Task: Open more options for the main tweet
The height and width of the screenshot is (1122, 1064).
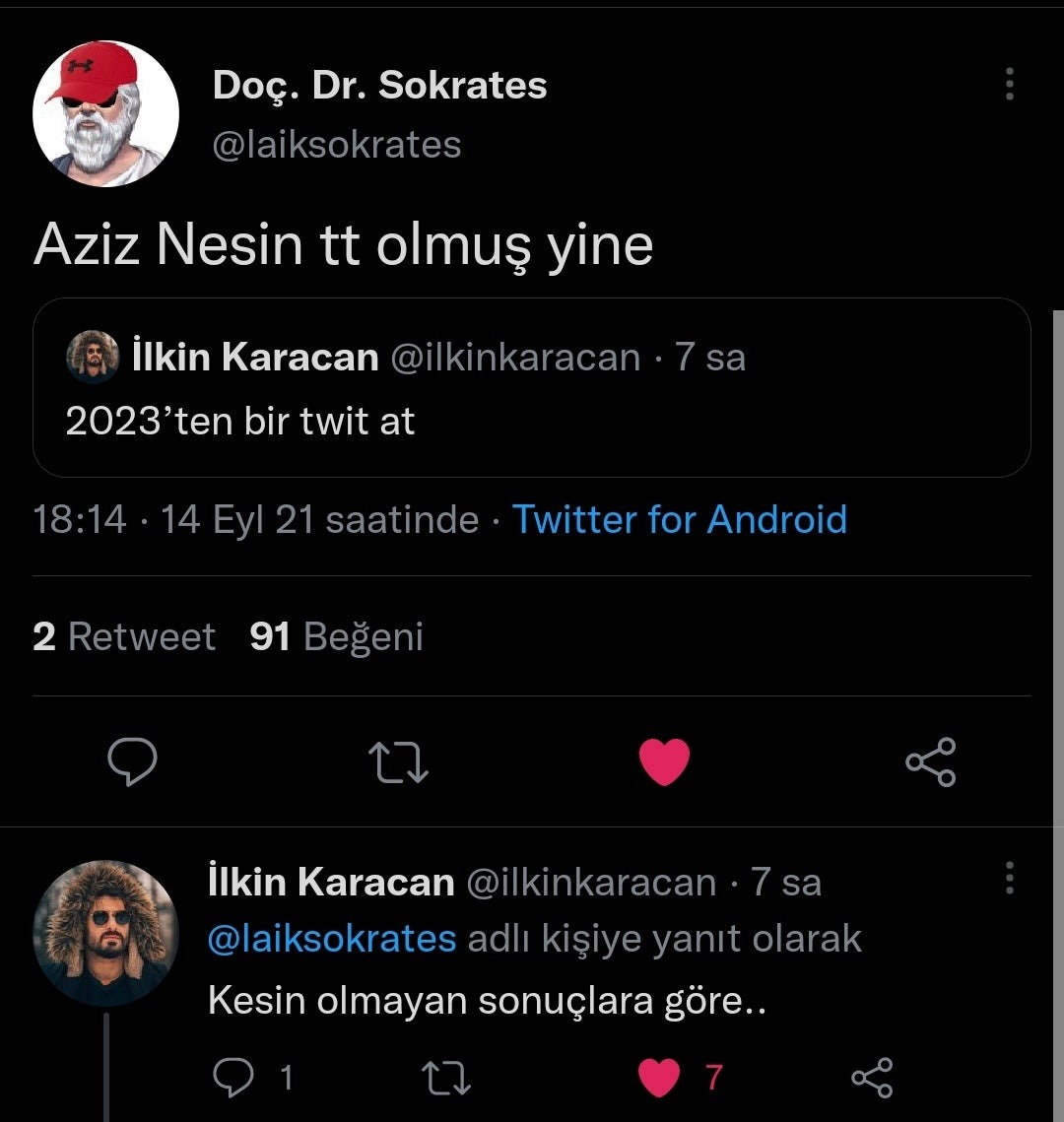Action: 1009,85
